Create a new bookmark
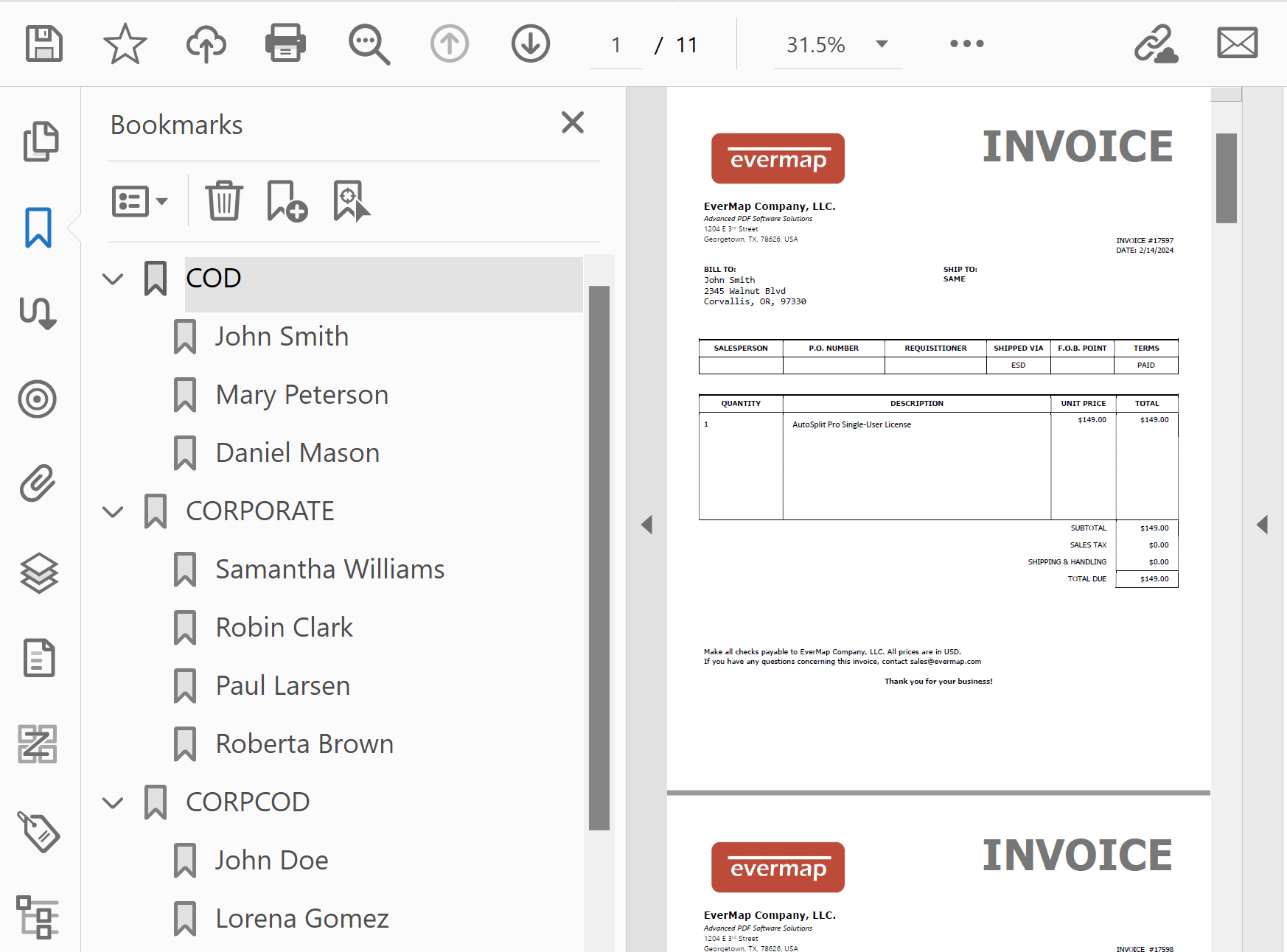1287x952 pixels. 287,200
